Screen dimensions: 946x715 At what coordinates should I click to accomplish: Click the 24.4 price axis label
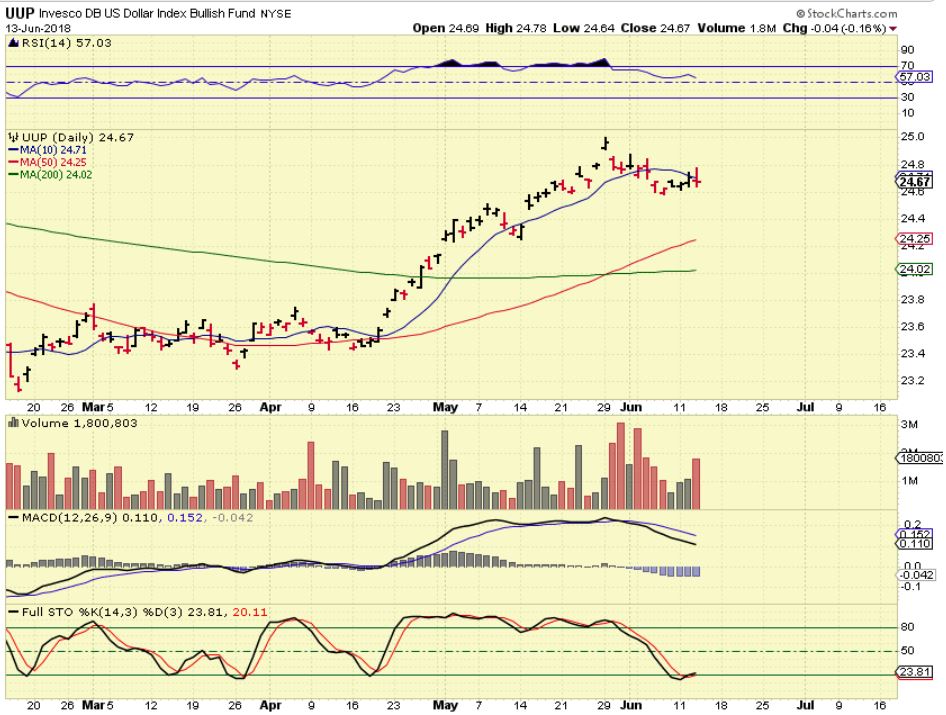click(x=912, y=218)
